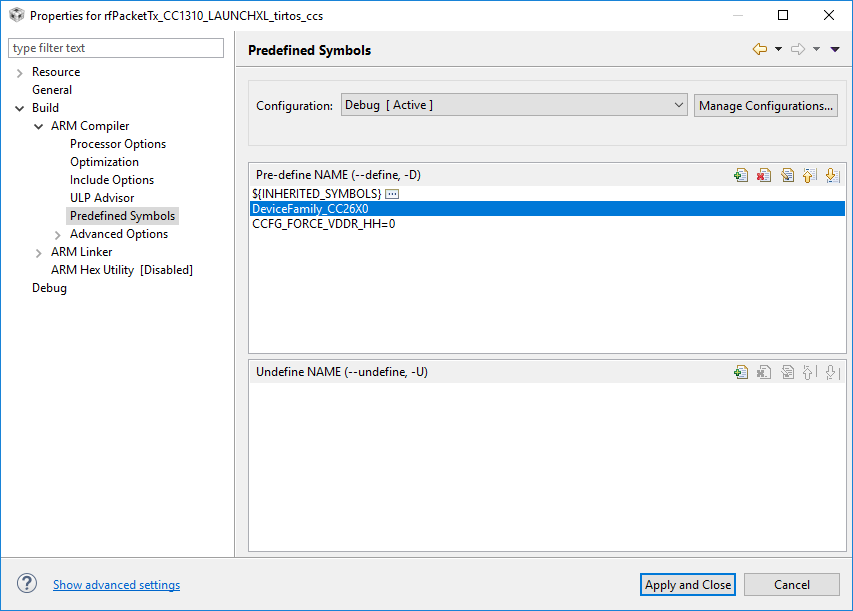Select Debug in the tree
Image resolution: width=853 pixels, height=611 pixels.
50,288
